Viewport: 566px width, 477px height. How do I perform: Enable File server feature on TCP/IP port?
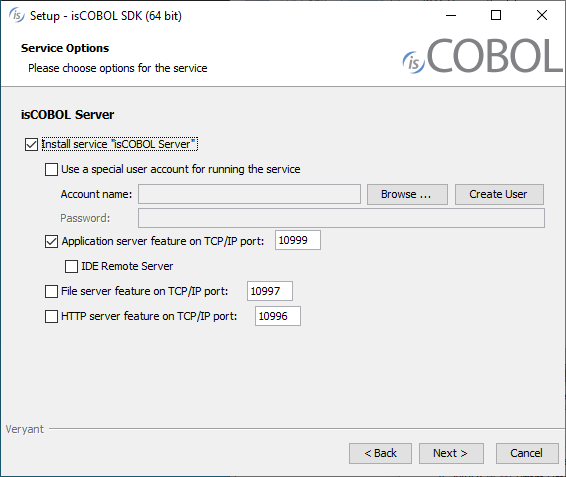pyautogui.click(x=51, y=291)
